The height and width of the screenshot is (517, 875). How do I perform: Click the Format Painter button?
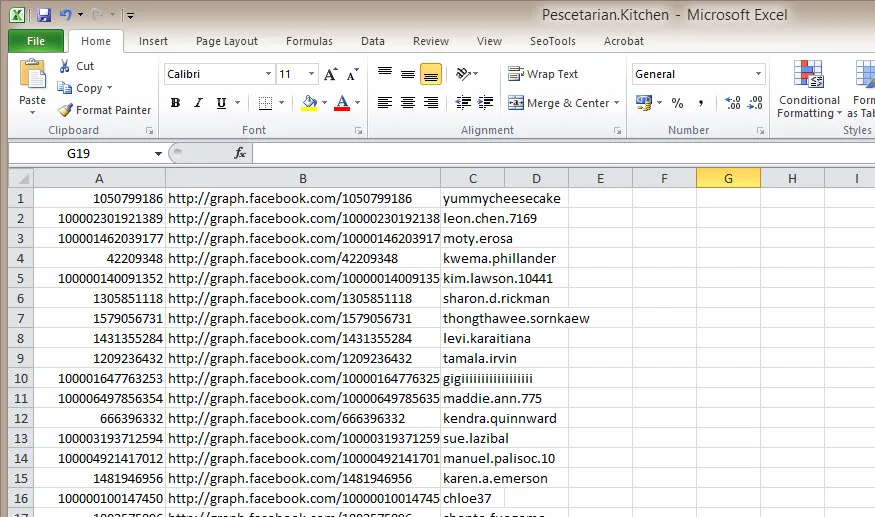tap(104, 110)
